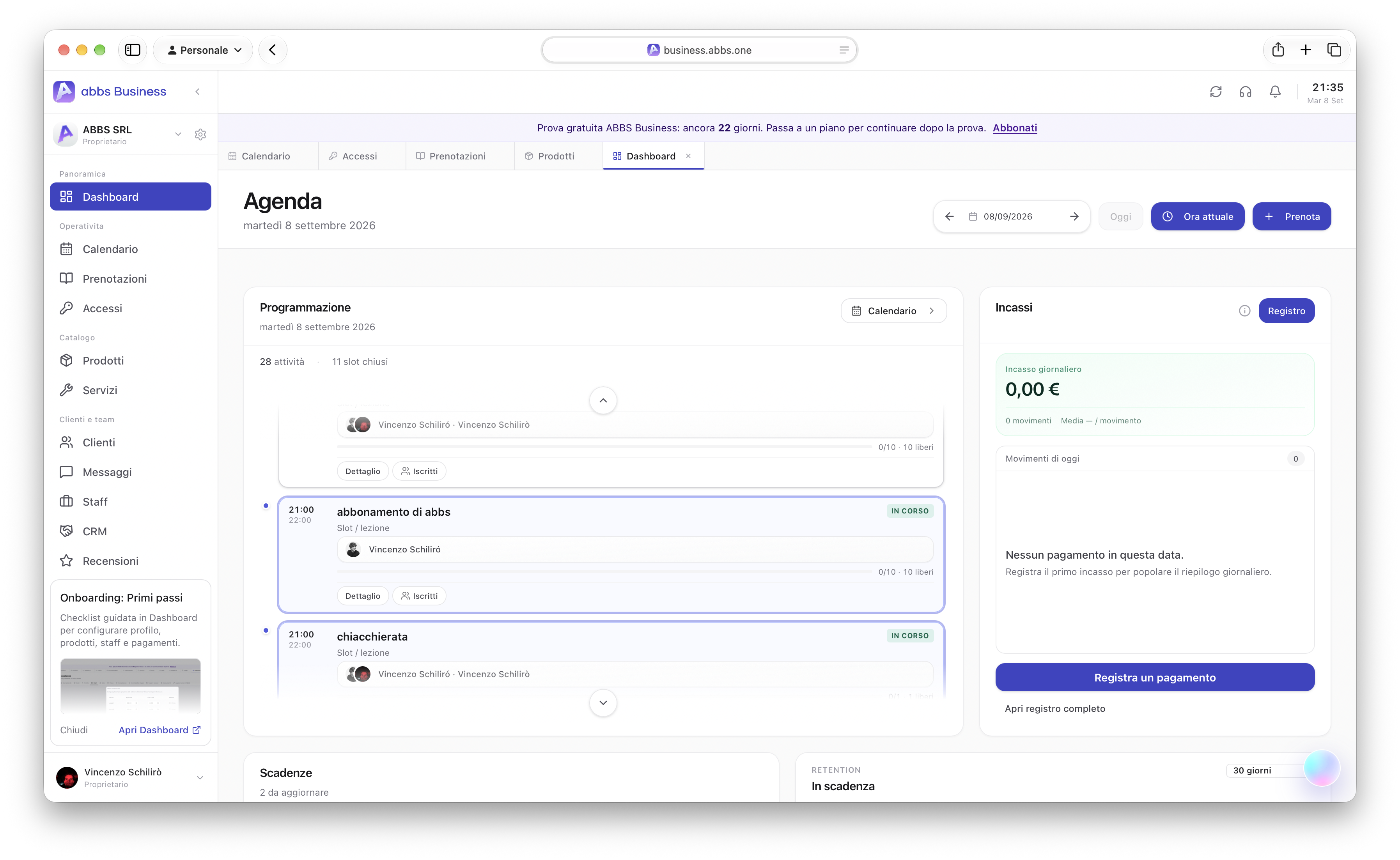
Task: Click the Vincenzo Schiliró instructor row in abbonamento
Action: pyautogui.click(x=635, y=549)
